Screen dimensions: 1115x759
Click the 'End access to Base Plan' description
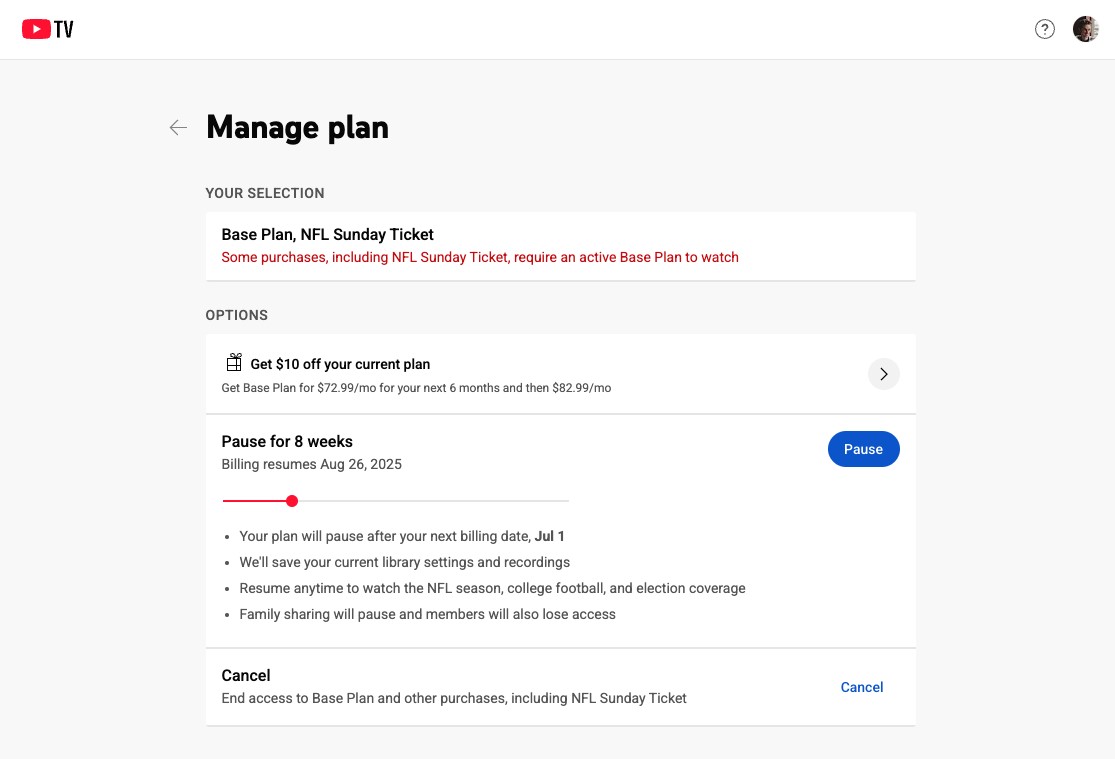click(x=454, y=698)
